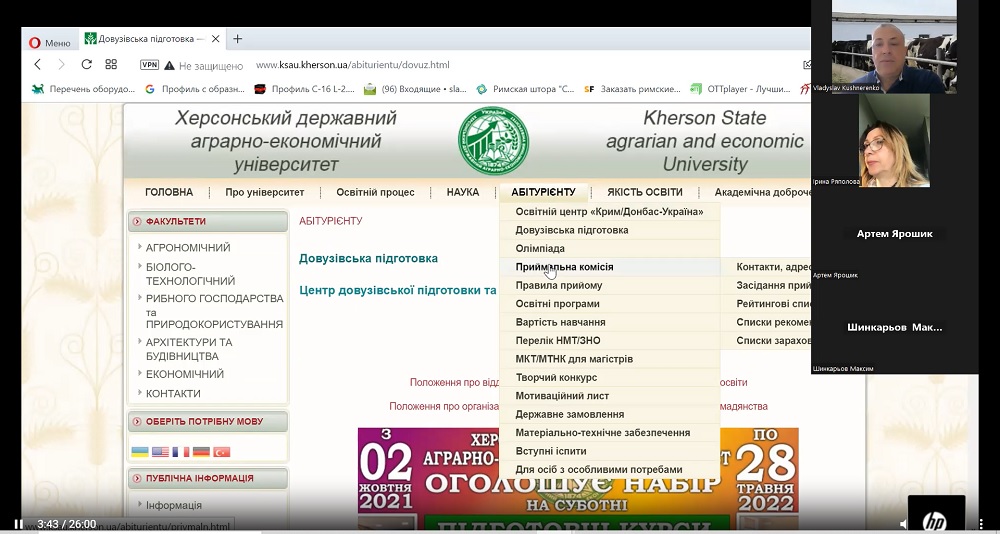This screenshot has height=534, width=1000.
Task: Collapse the ФАКУЛЬТЕТИ panel header
Action: 208,221
